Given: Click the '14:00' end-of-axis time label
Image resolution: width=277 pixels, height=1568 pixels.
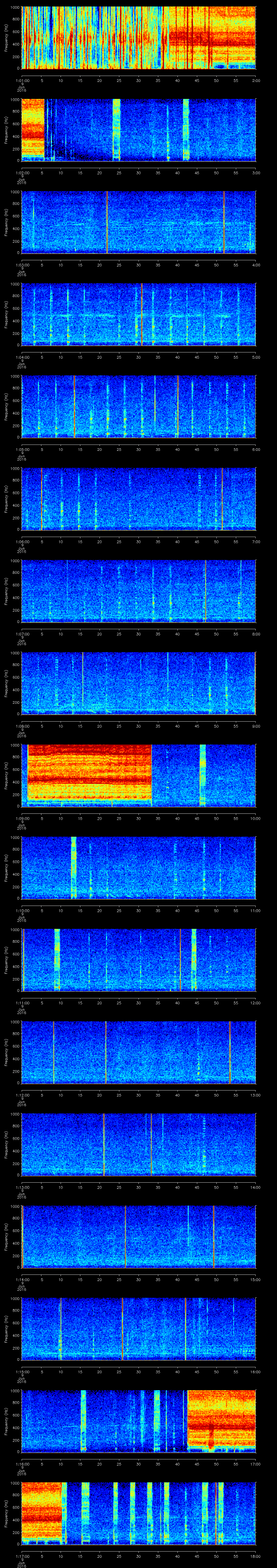Looking at the screenshot, I should coord(255,1187).
